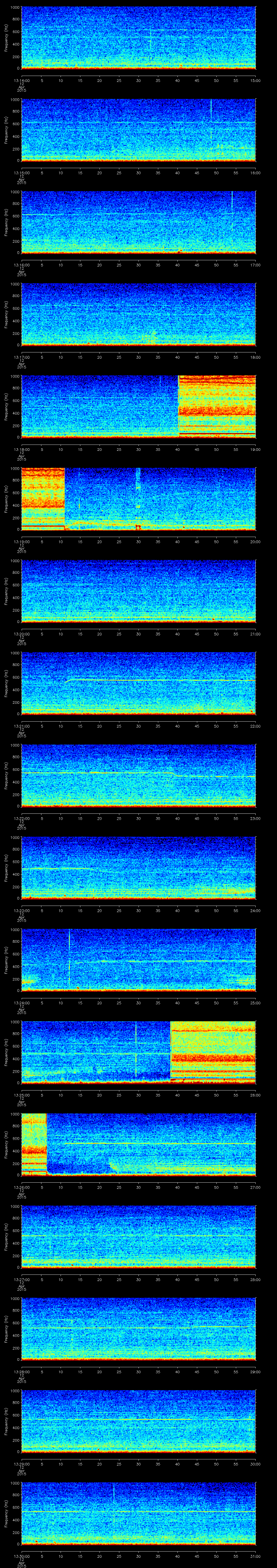Click the broadband noise burst in the 13:18:00 spectrogram
277x1568 pixels.
tap(216, 406)
